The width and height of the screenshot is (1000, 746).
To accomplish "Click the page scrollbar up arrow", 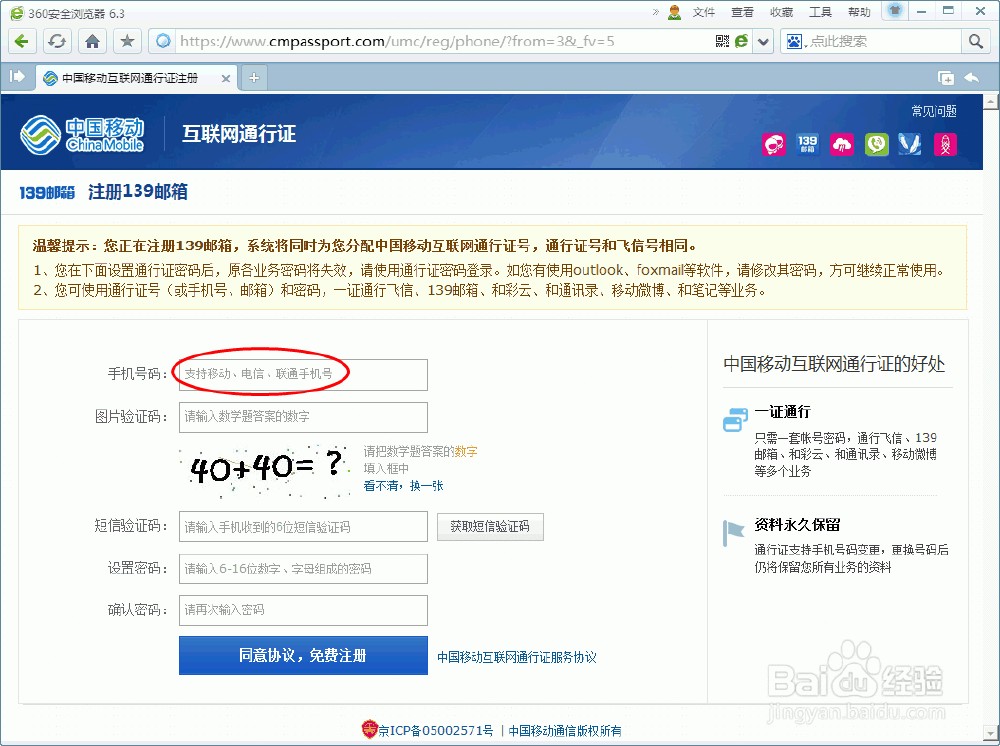I will (x=990, y=101).
